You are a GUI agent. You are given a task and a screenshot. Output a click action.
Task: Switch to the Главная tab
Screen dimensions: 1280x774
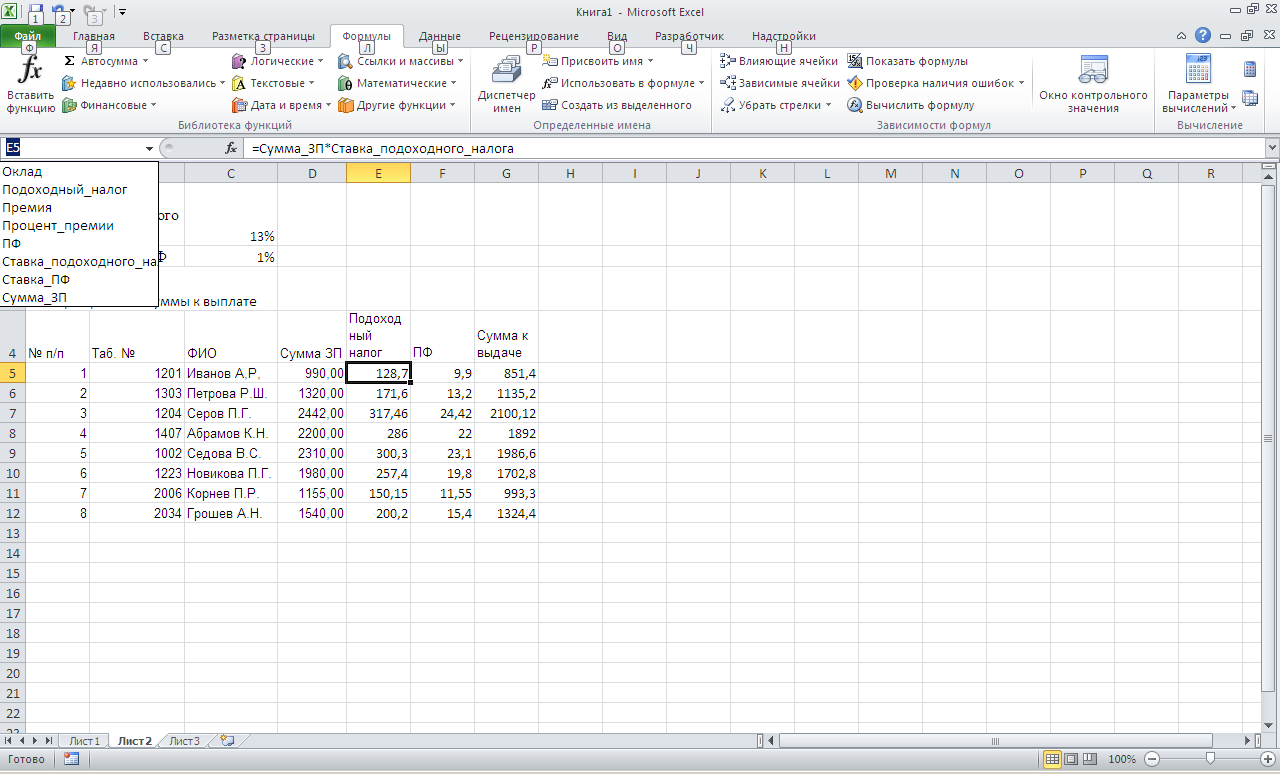point(94,36)
